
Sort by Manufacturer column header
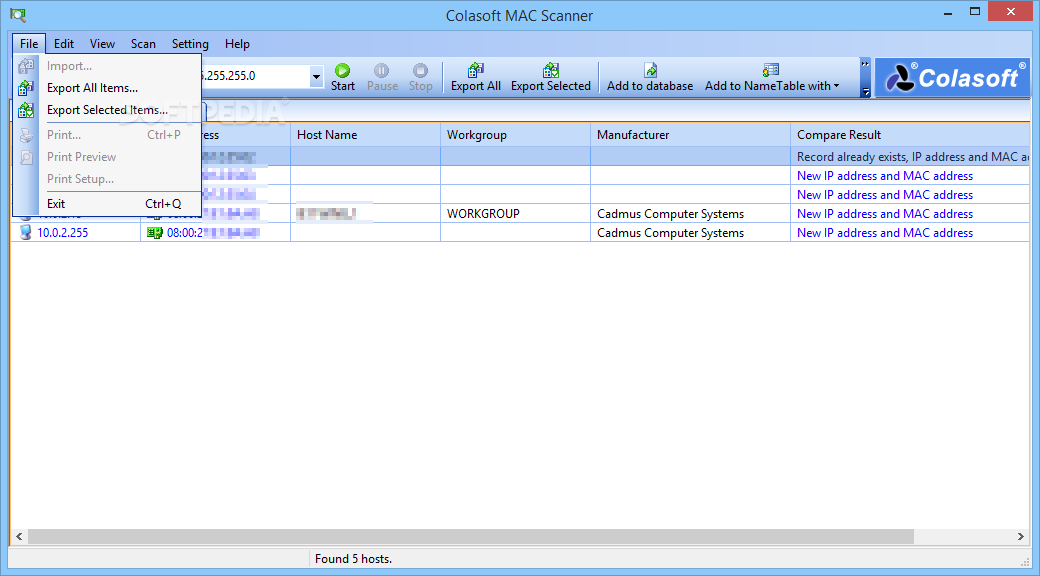[x=690, y=135]
